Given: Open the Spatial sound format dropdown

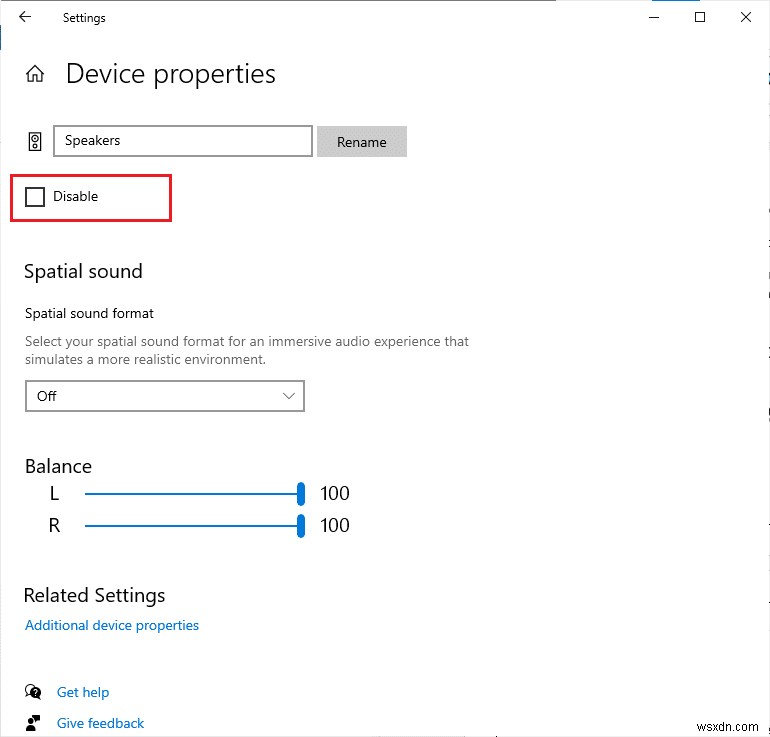Looking at the screenshot, I should [164, 396].
